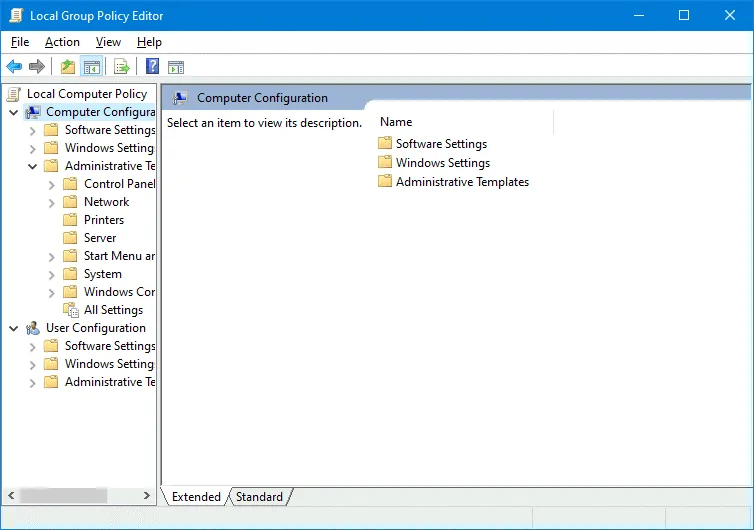Toggle the Show/Hide Action Pane icon
754x530 pixels.
click(x=176, y=67)
